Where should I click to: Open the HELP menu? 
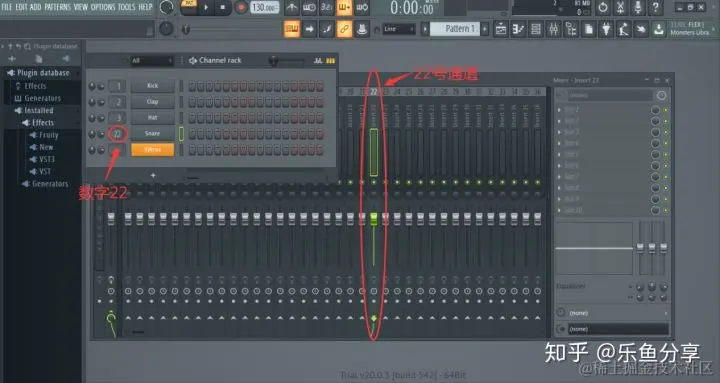point(146,7)
